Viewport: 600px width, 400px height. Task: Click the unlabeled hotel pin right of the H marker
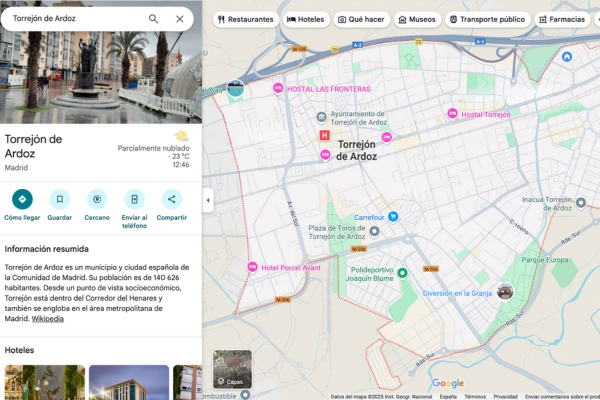pos(387,137)
